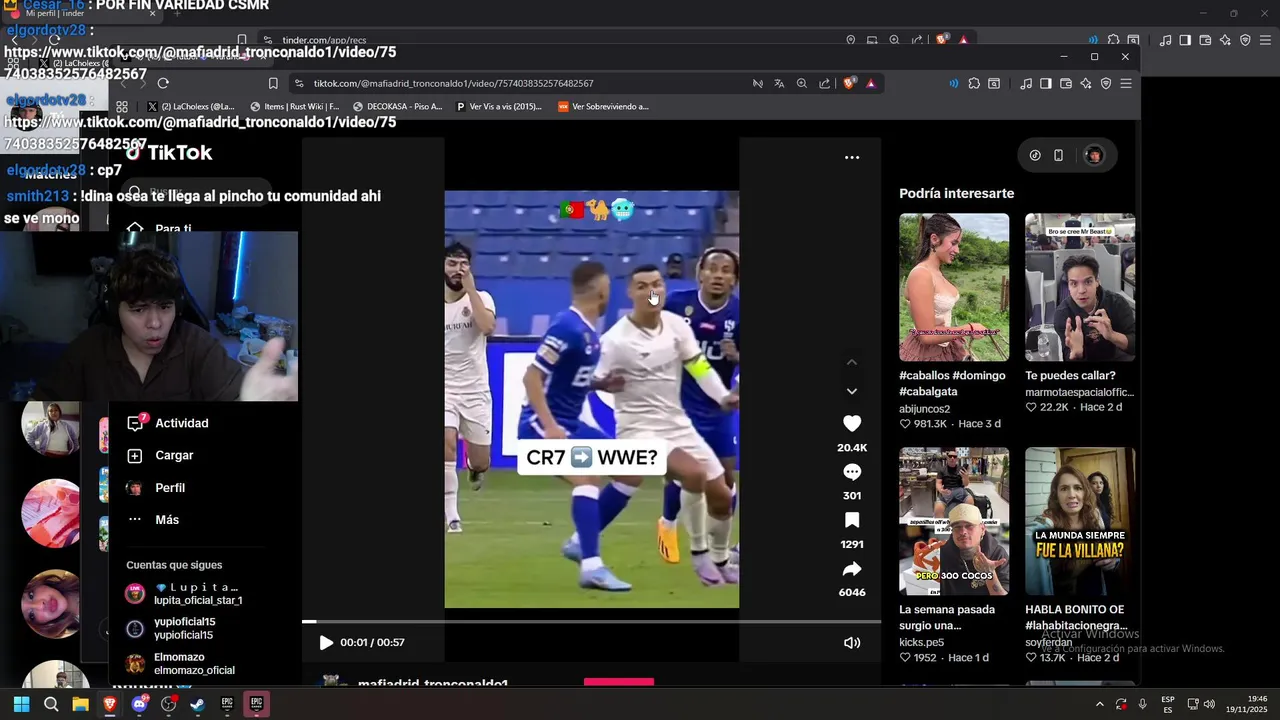Open the taskbar search

pyautogui.click(x=51, y=704)
